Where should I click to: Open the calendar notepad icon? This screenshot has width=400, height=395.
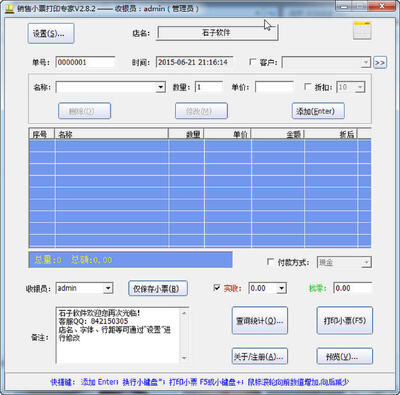(362, 31)
